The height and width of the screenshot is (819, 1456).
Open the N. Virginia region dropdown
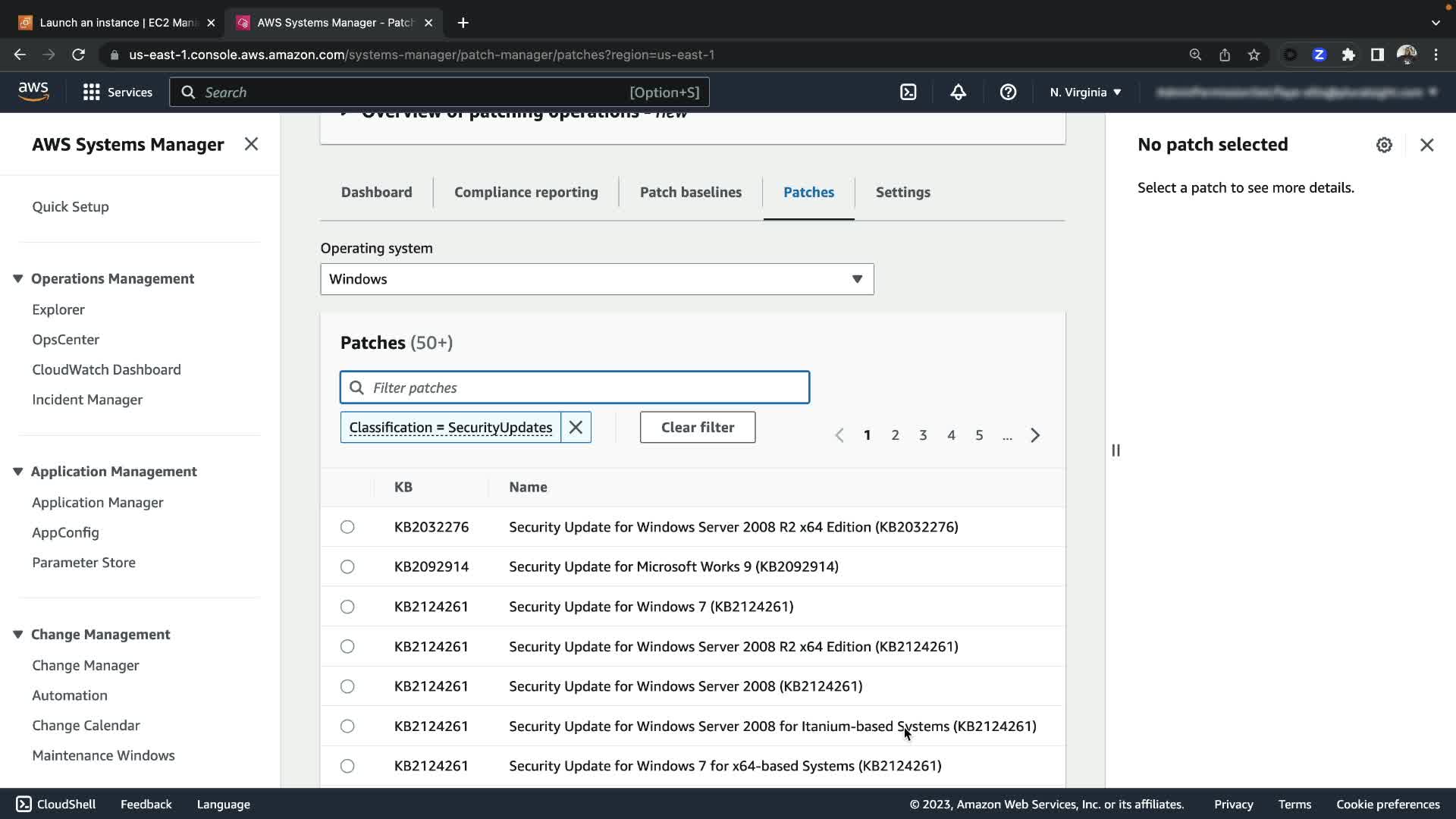[x=1085, y=92]
